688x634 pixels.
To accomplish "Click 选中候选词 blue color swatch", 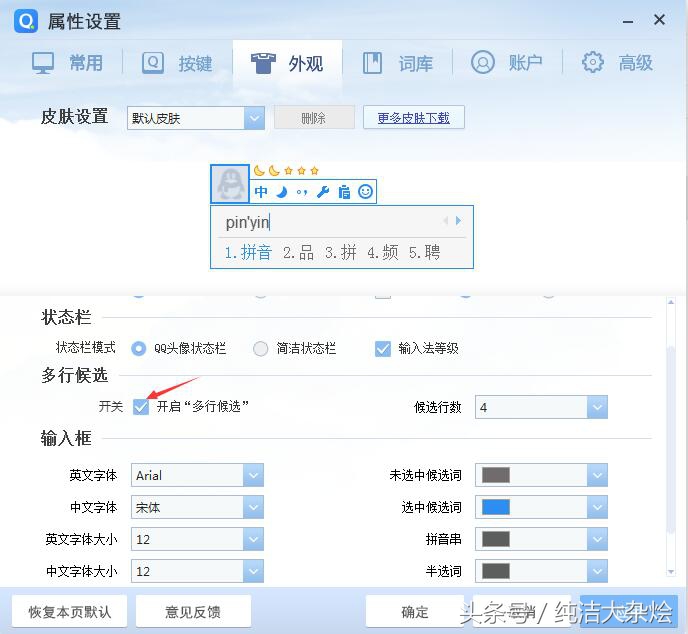I will coord(496,507).
